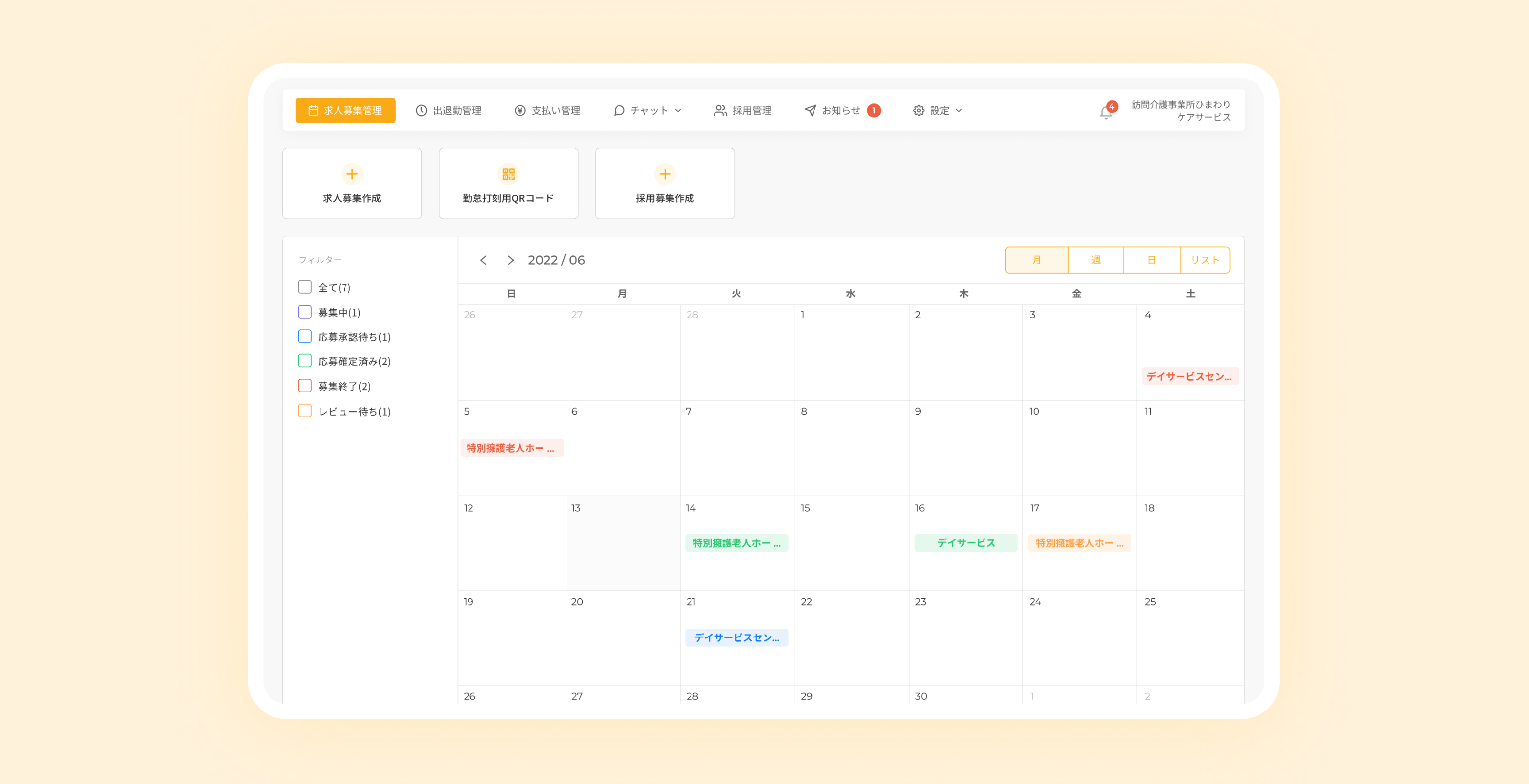The image size is (1529, 784).
Task: Enable 応募確定済み(2) filter checkbox
Action: point(304,361)
